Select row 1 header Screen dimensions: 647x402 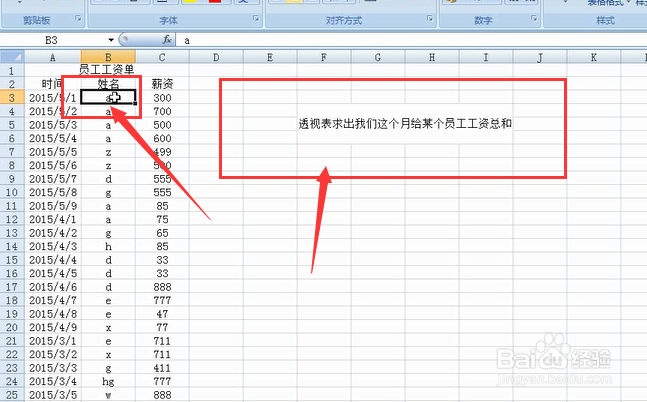[x=12, y=71]
